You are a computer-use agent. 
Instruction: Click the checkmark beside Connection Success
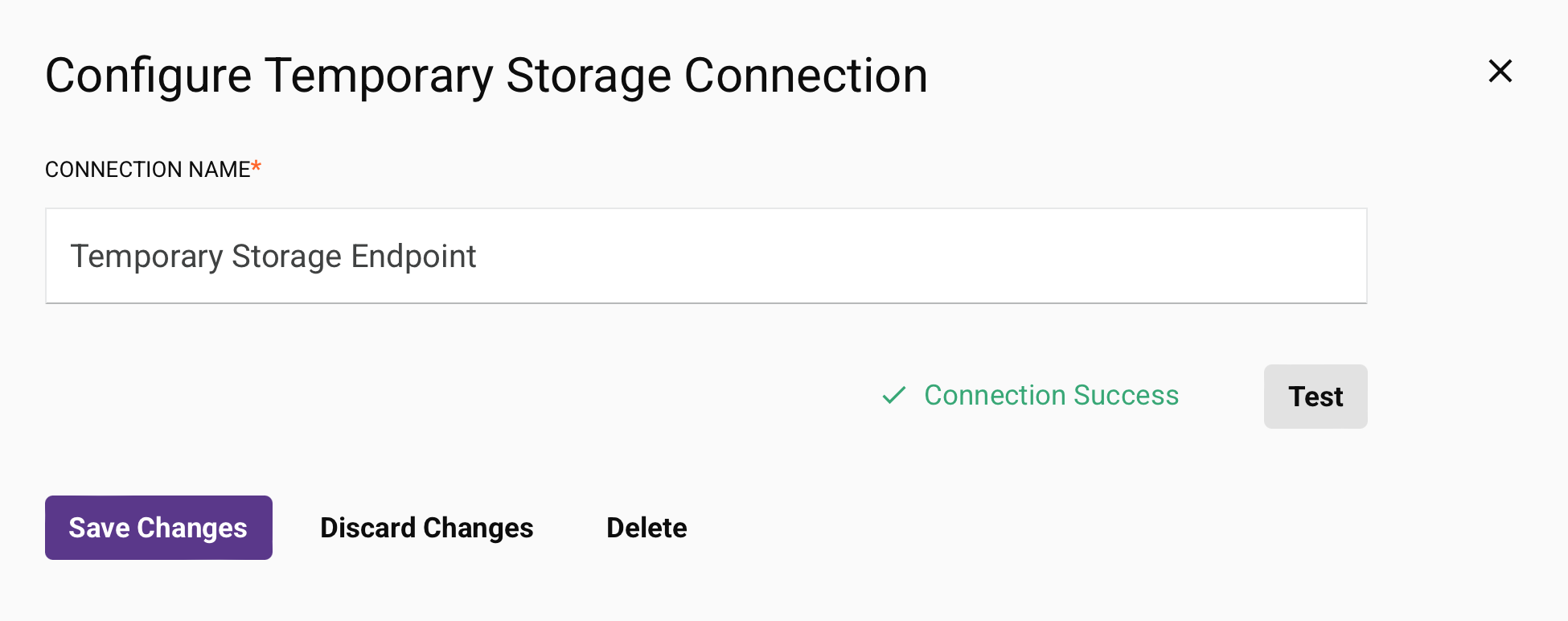coord(894,396)
